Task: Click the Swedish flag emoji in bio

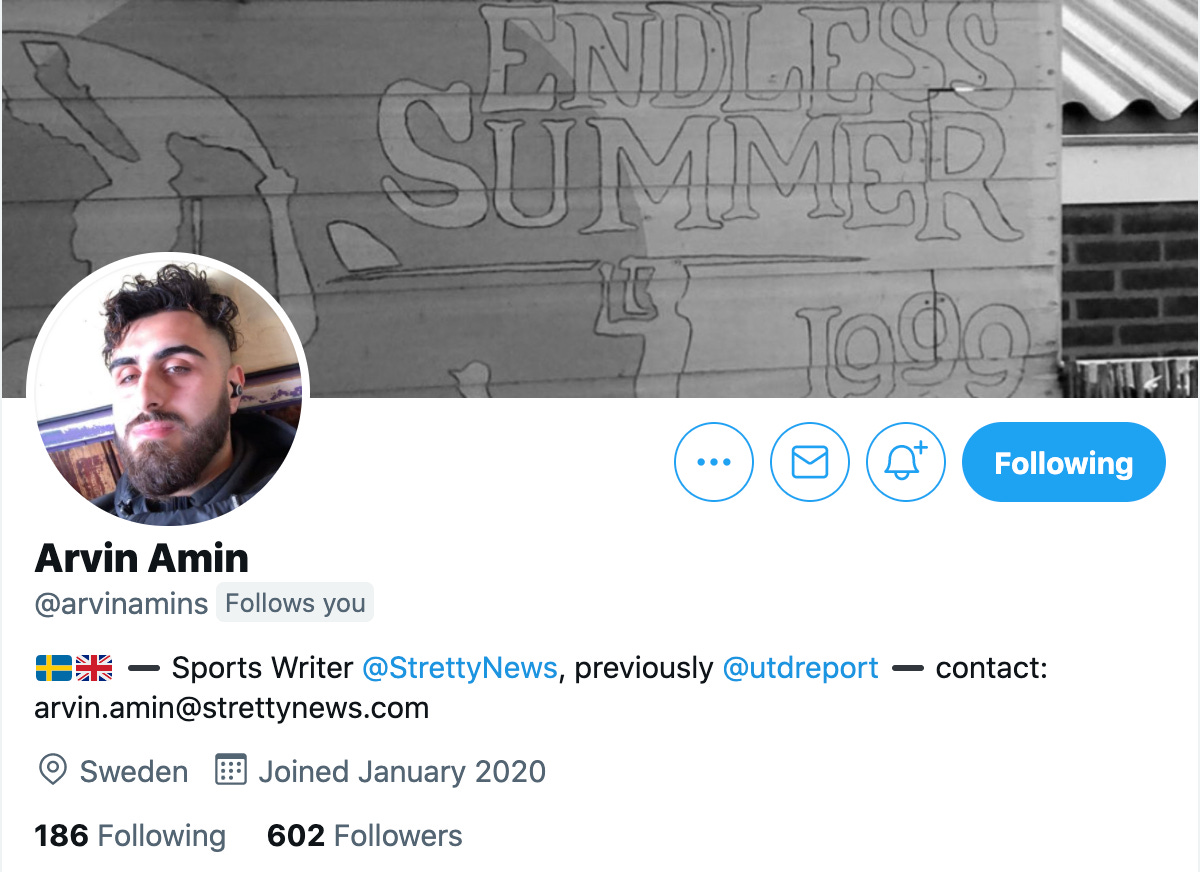Action: tap(54, 668)
